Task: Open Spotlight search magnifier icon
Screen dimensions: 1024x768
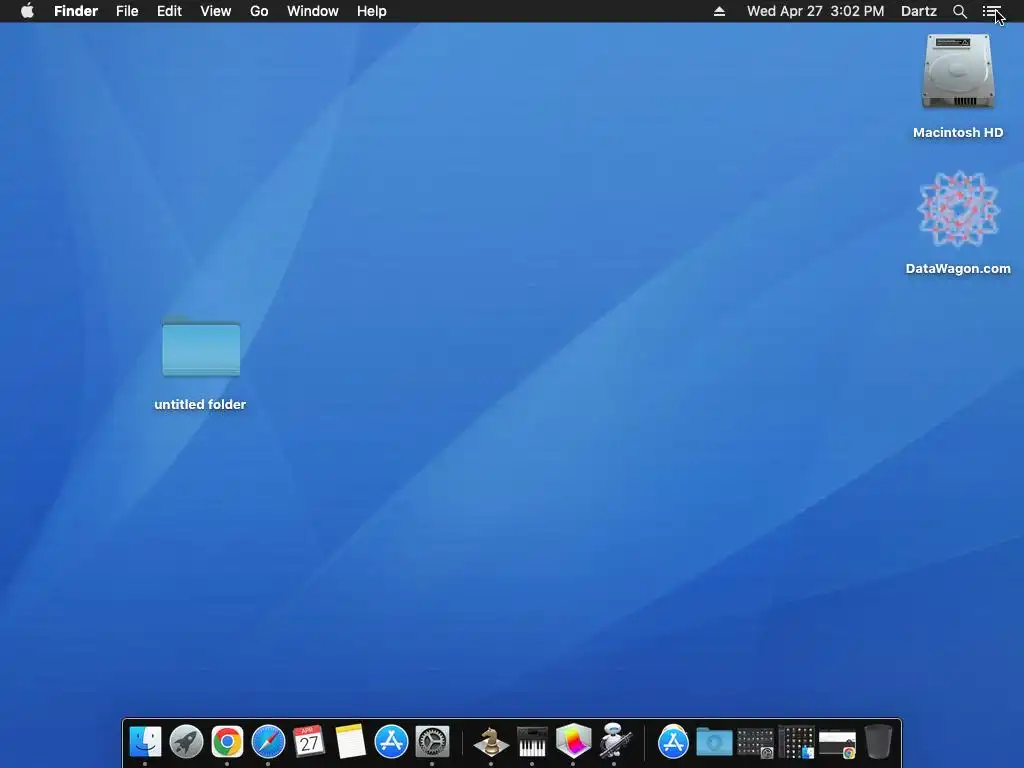Action: click(959, 11)
